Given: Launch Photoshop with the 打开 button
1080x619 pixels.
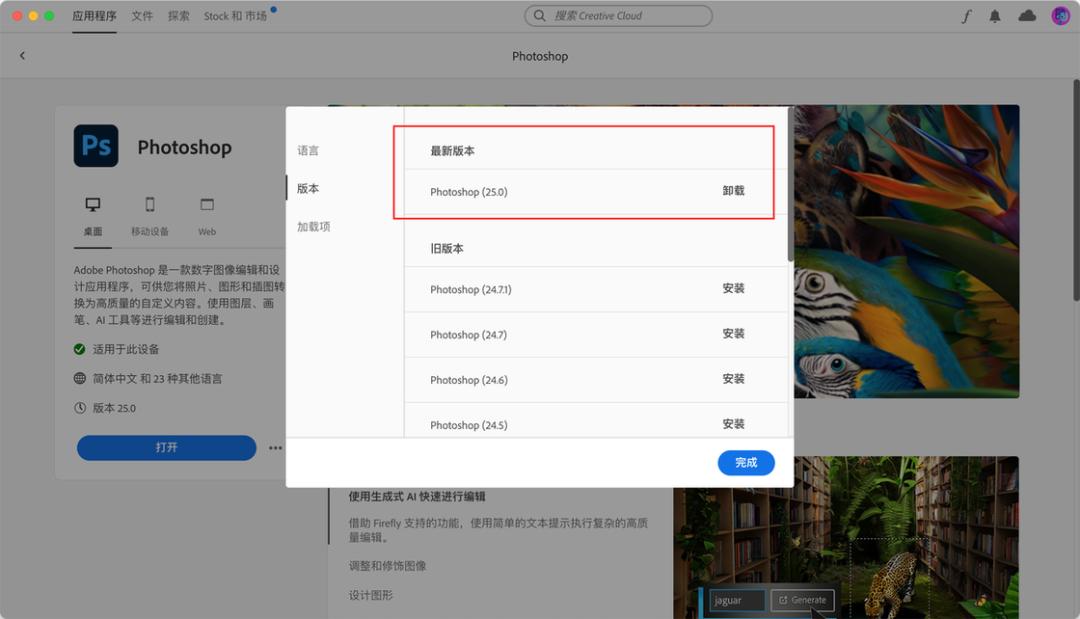Looking at the screenshot, I should click(x=166, y=448).
